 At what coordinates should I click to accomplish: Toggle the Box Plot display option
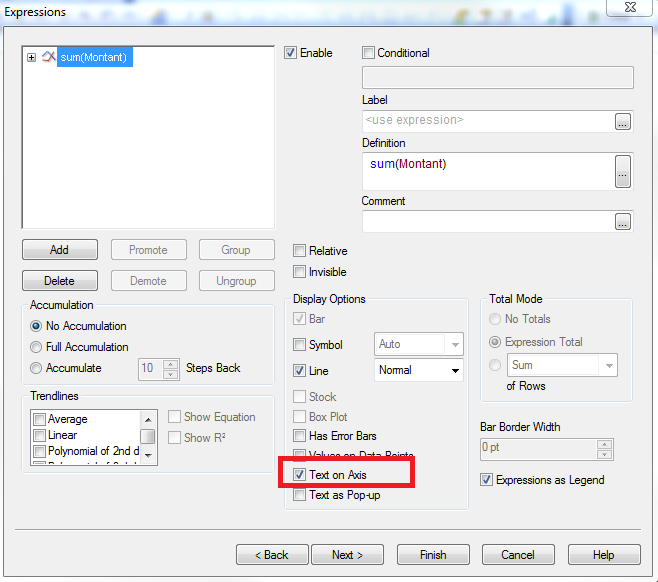[x=299, y=417]
